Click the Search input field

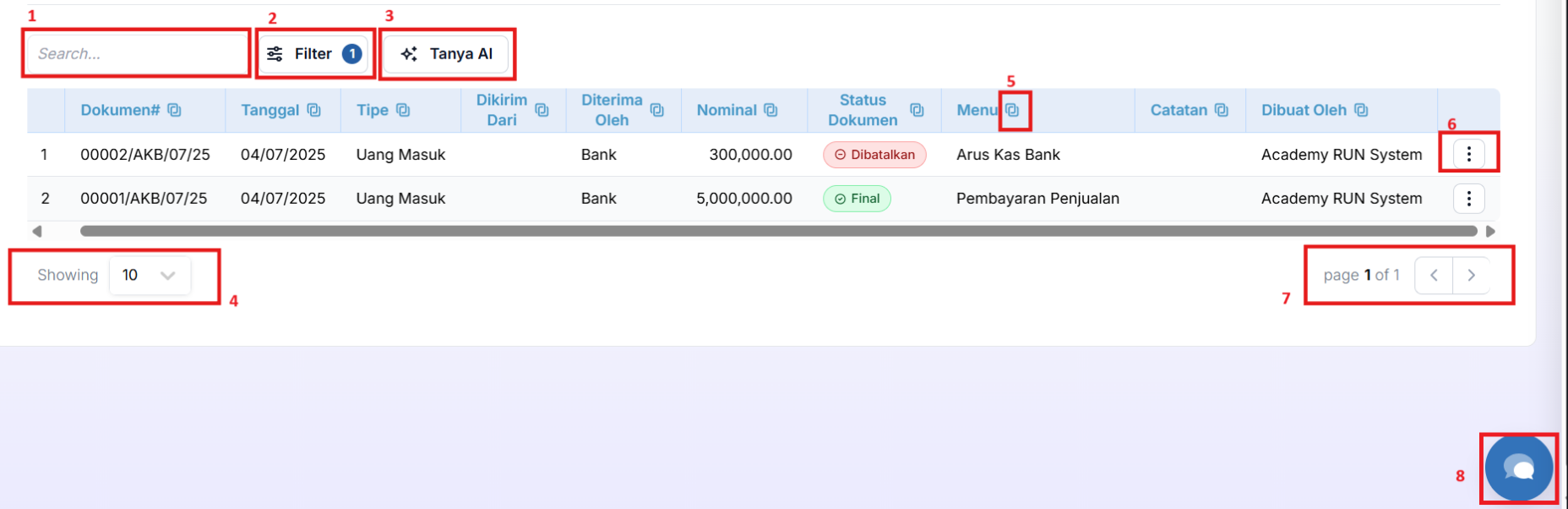pyautogui.click(x=137, y=54)
